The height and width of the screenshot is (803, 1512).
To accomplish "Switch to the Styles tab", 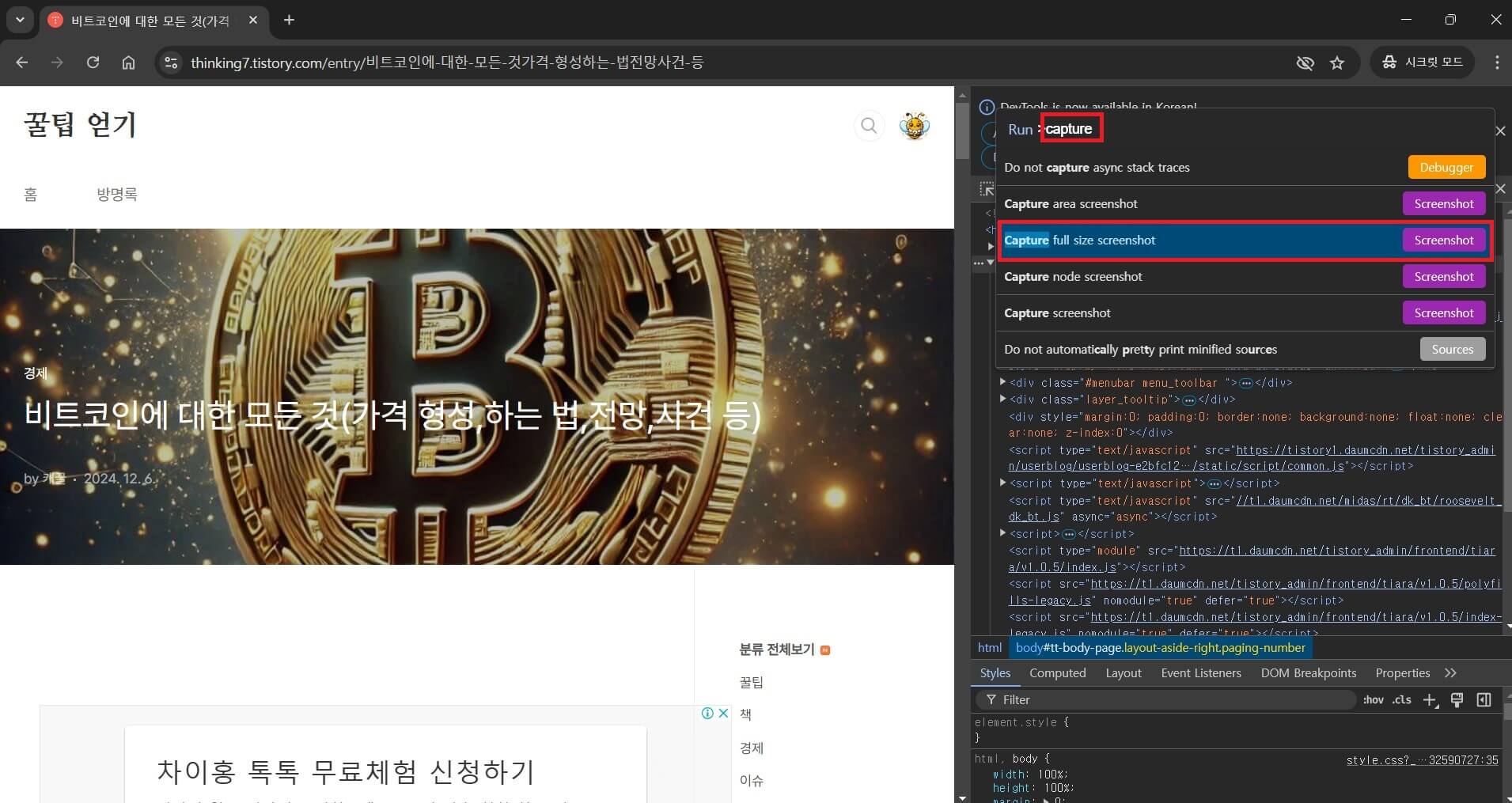I will (995, 673).
